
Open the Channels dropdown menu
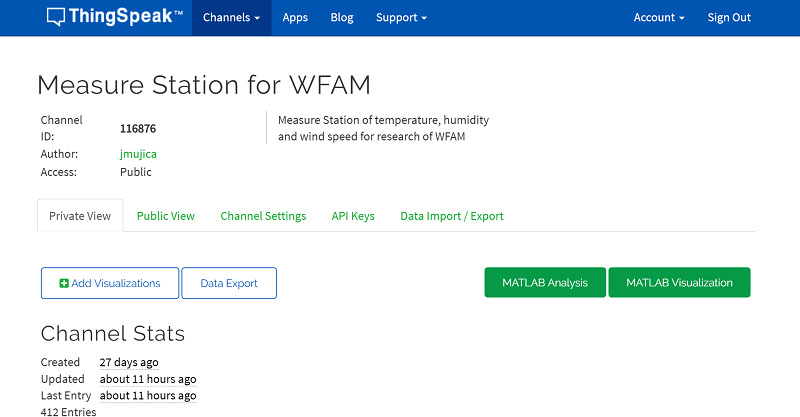tap(231, 17)
